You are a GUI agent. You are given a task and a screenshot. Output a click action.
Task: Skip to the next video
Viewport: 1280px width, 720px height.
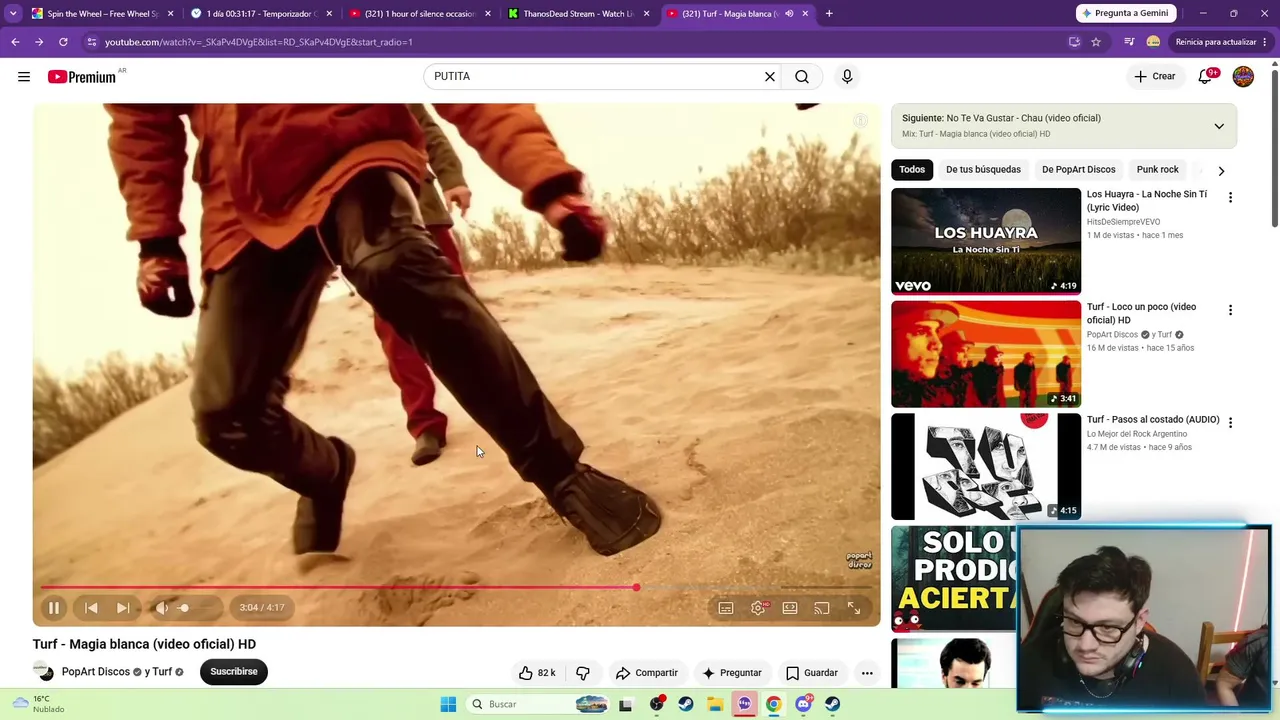coord(123,608)
